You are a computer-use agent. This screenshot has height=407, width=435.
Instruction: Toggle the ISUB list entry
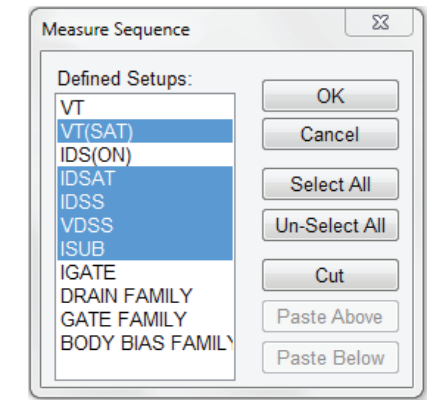[145, 248]
